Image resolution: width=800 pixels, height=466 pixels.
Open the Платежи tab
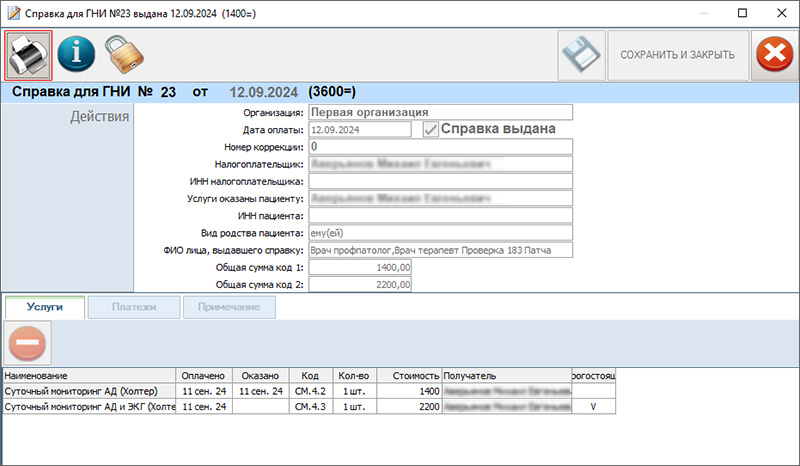[133, 307]
